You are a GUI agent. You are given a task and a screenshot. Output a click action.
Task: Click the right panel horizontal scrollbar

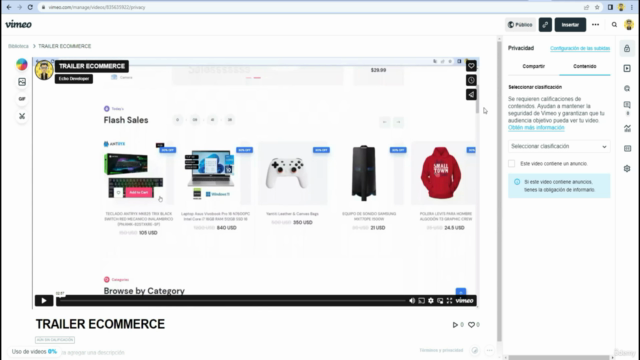(x=558, y=358)
